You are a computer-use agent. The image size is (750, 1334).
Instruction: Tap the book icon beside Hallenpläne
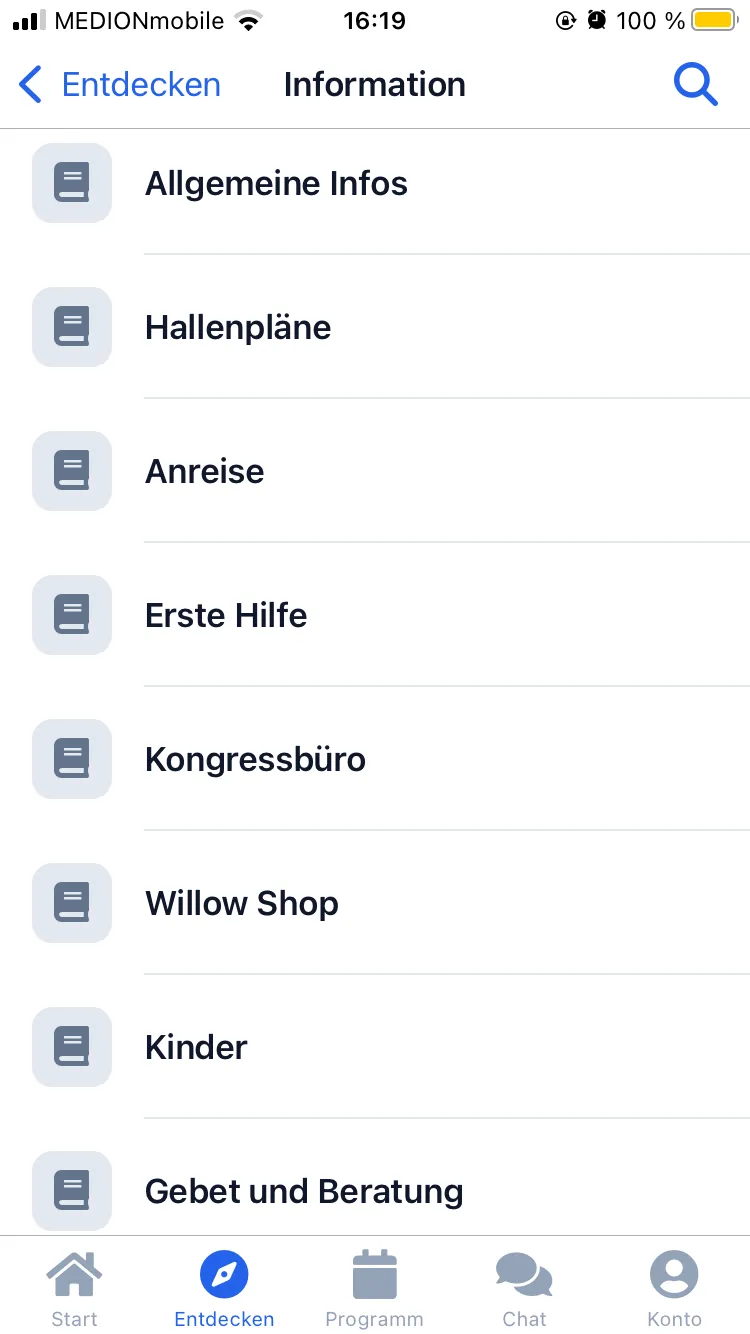pos(72,327)
